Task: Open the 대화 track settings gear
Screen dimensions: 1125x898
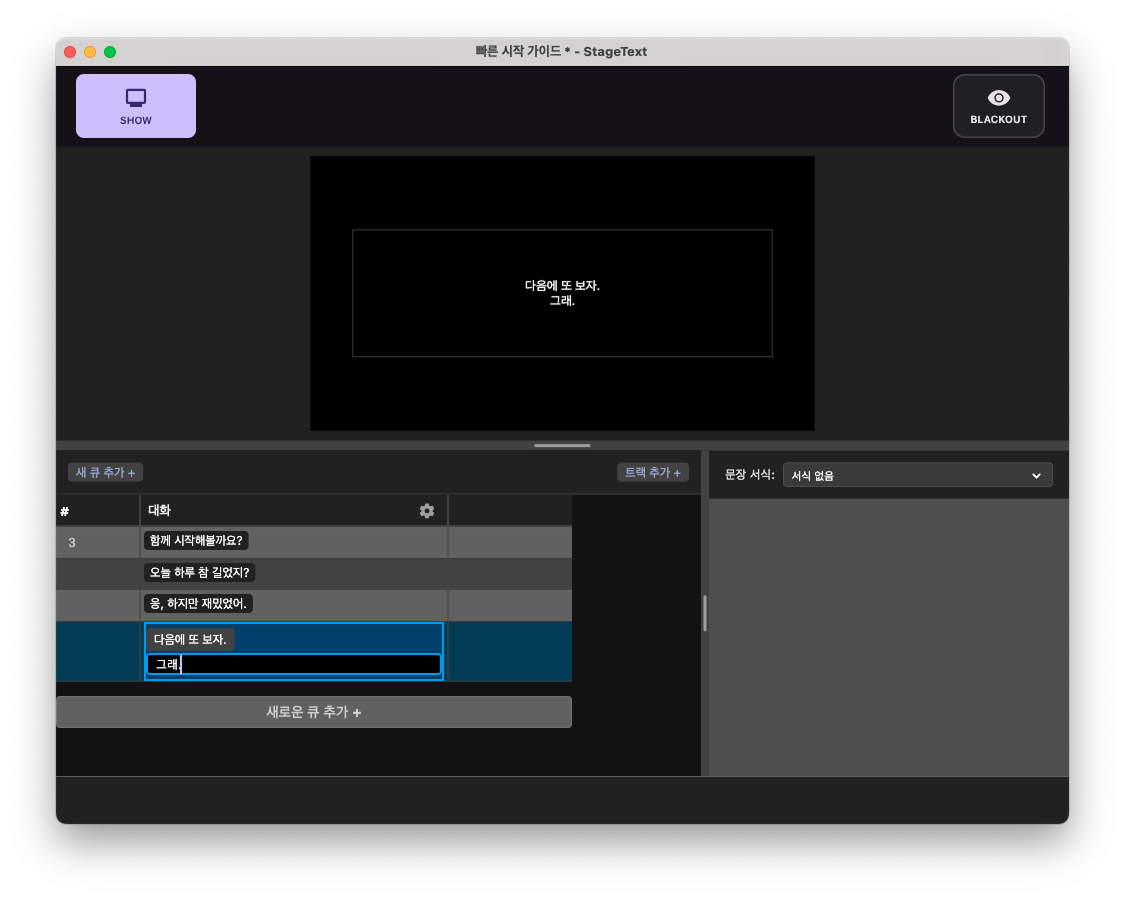Action: point(427,511)
